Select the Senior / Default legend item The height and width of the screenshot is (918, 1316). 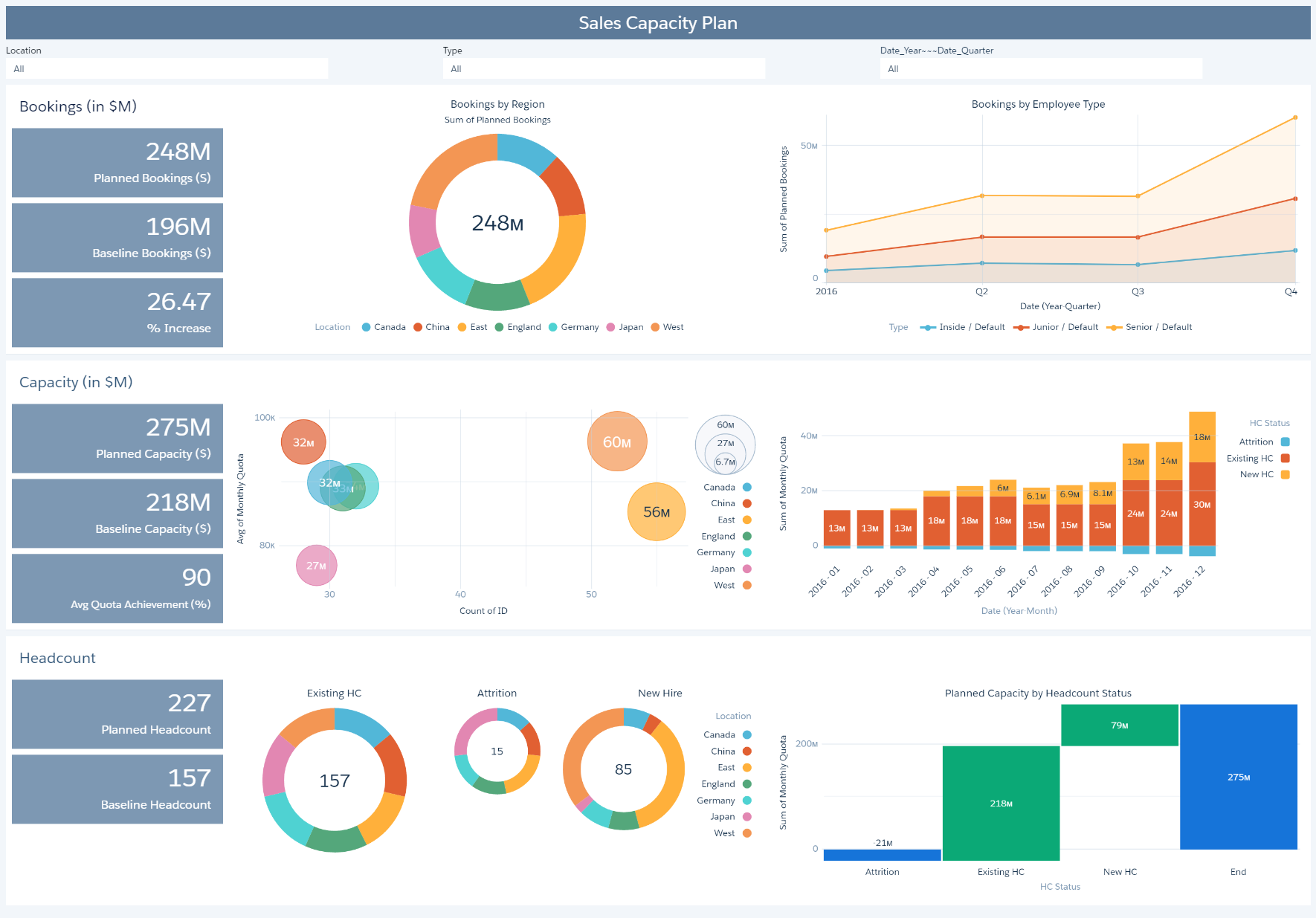tap(1113, 327)
